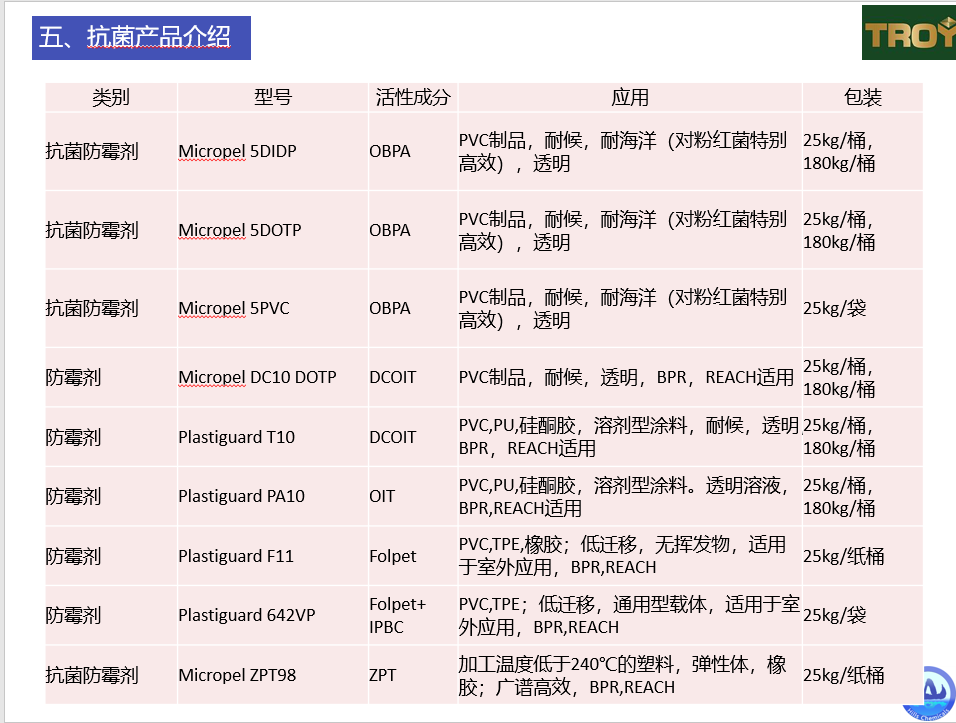Click the TROY logo in the corner

[x=909, y=36]
